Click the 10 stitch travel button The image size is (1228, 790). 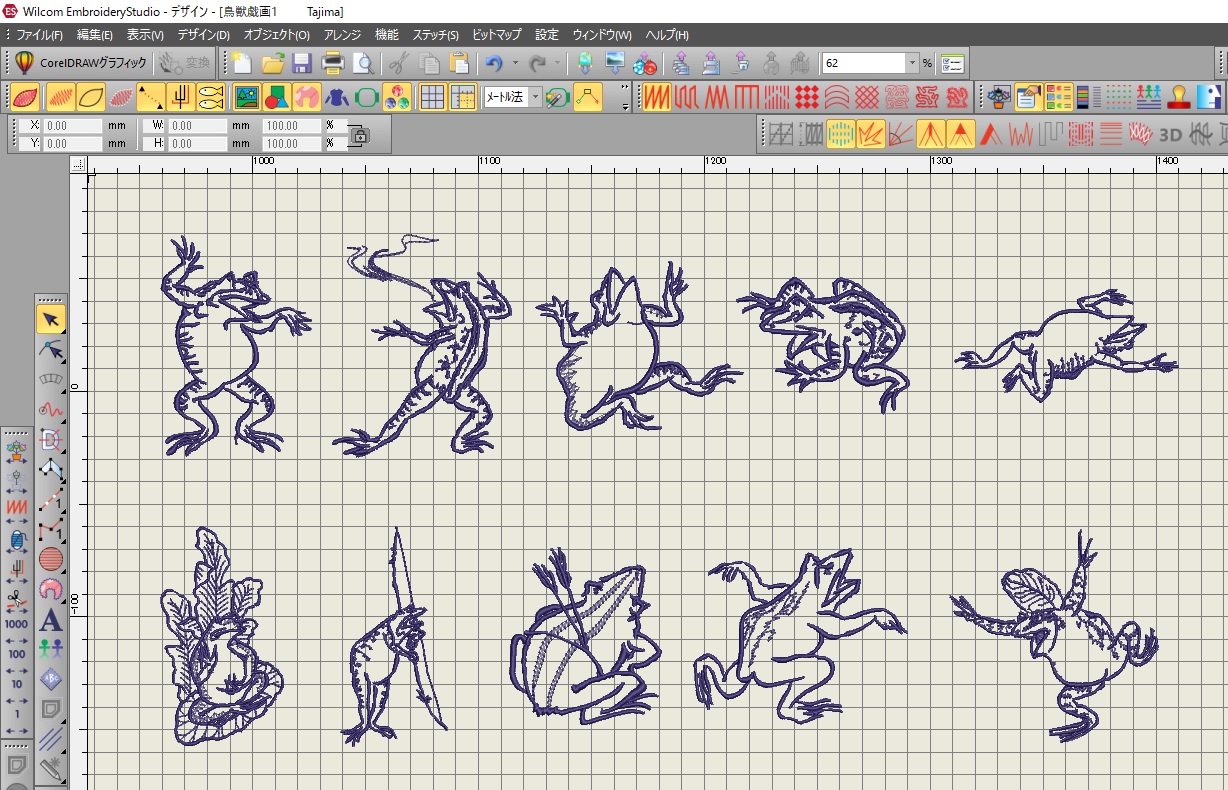pos(16,683)
